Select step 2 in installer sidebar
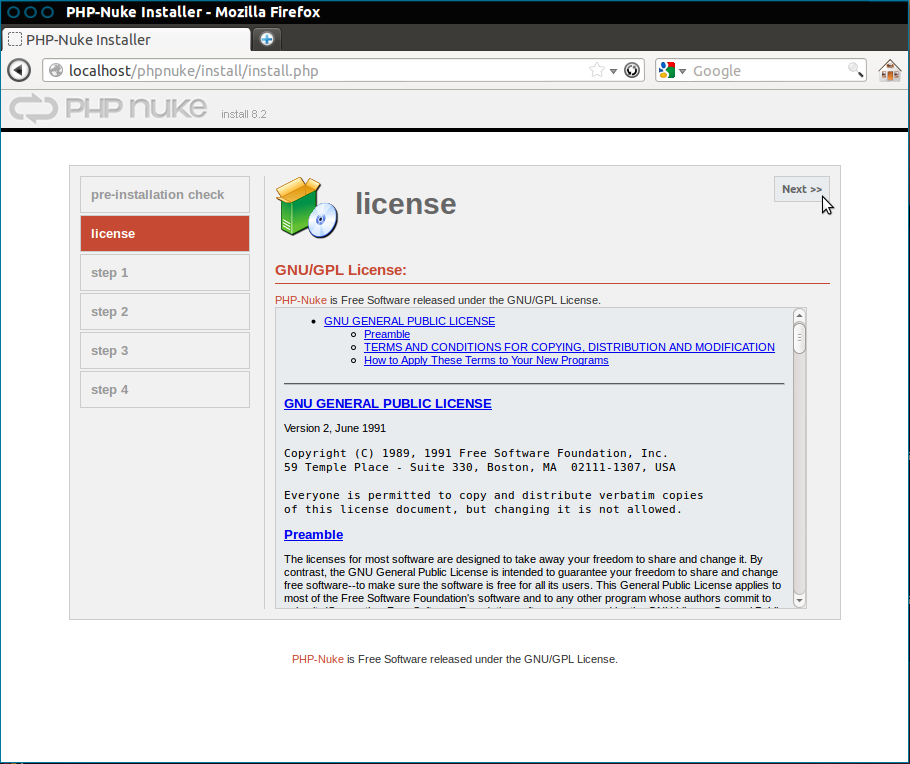The width and height of the screenshot is (910, 764). coord(165,312)
